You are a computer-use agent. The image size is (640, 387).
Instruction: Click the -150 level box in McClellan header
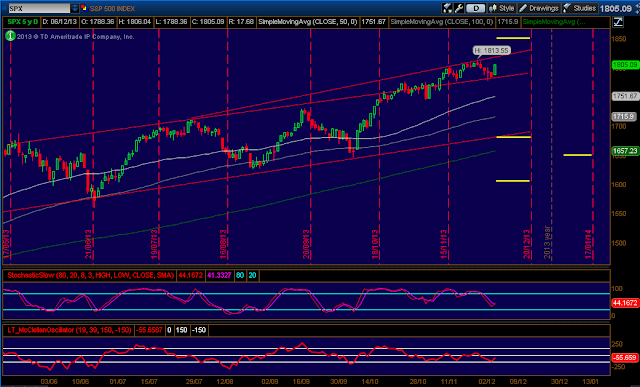[x=199, y=330]
